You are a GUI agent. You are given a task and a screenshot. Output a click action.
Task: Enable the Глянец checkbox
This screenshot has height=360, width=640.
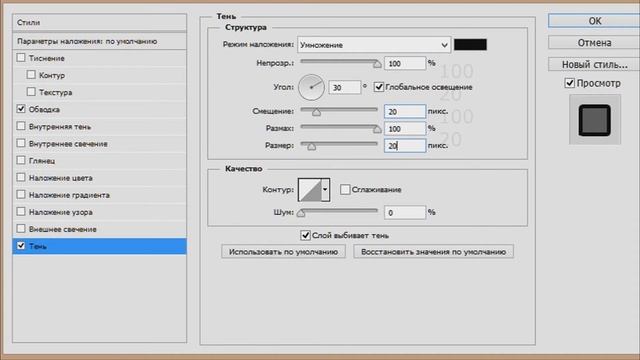coord(21,160)
